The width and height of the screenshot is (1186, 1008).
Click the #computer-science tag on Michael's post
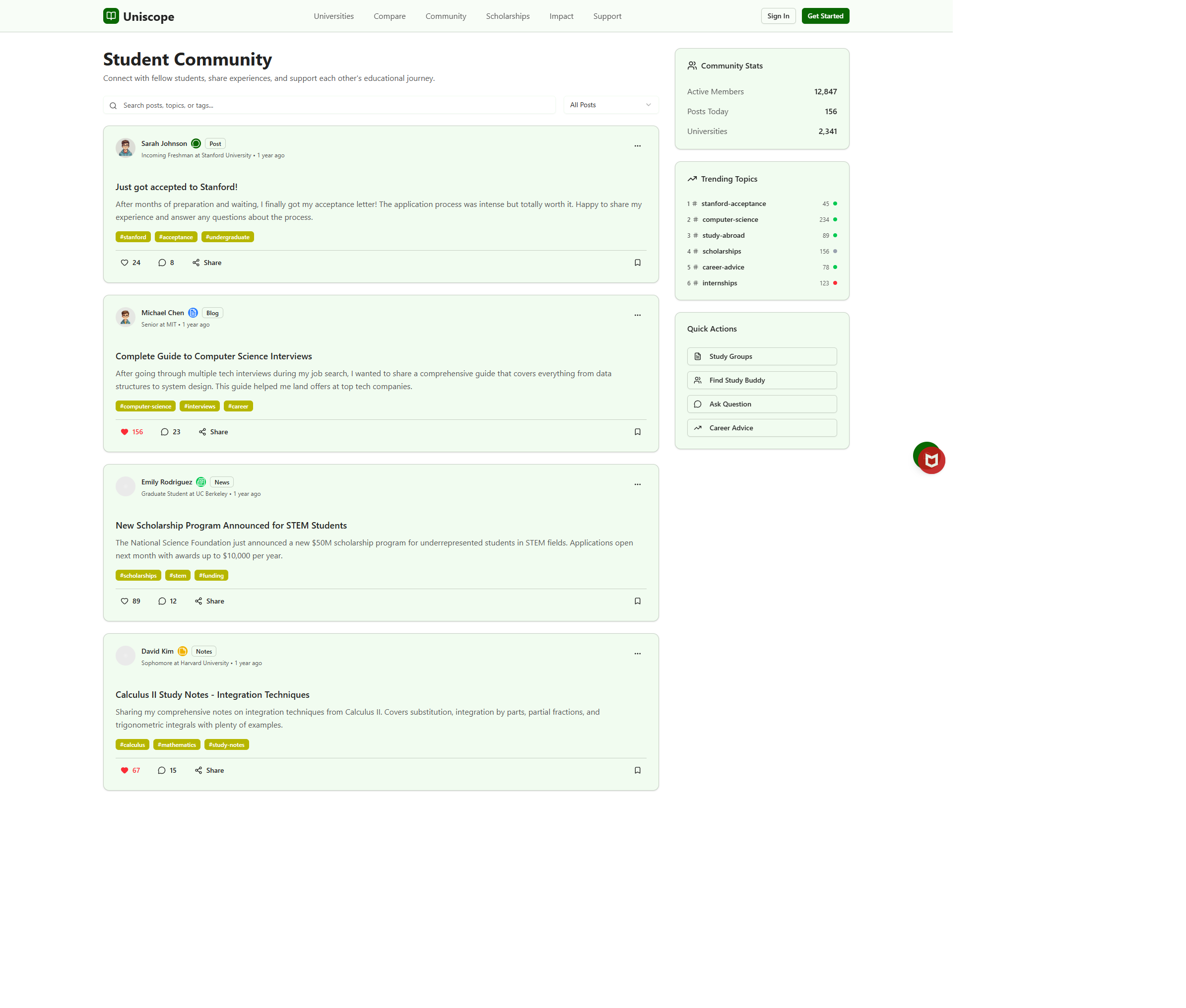pyautogui.click(x=145, y=406)
